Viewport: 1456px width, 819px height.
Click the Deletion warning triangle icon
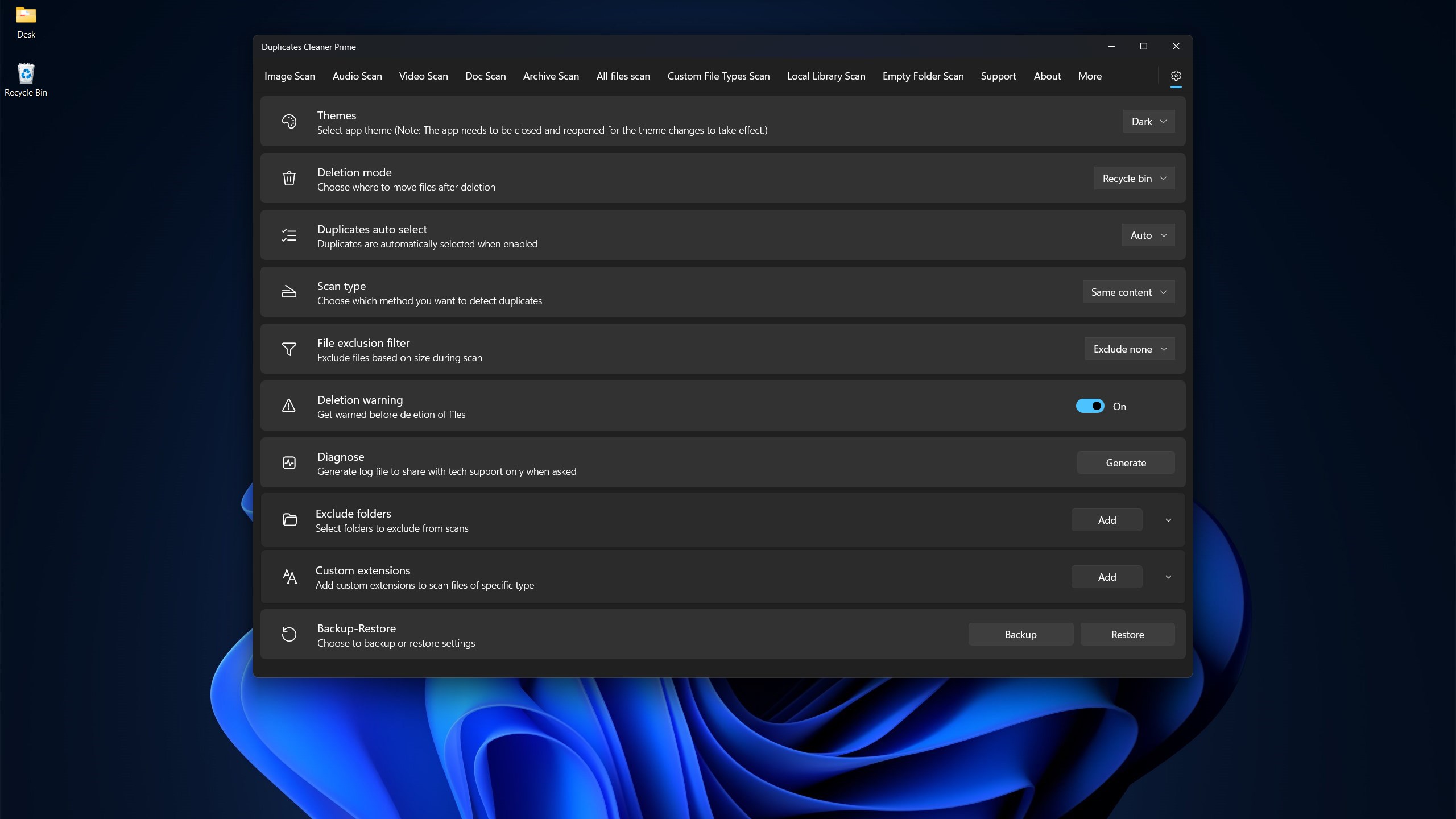pos(288,406)
